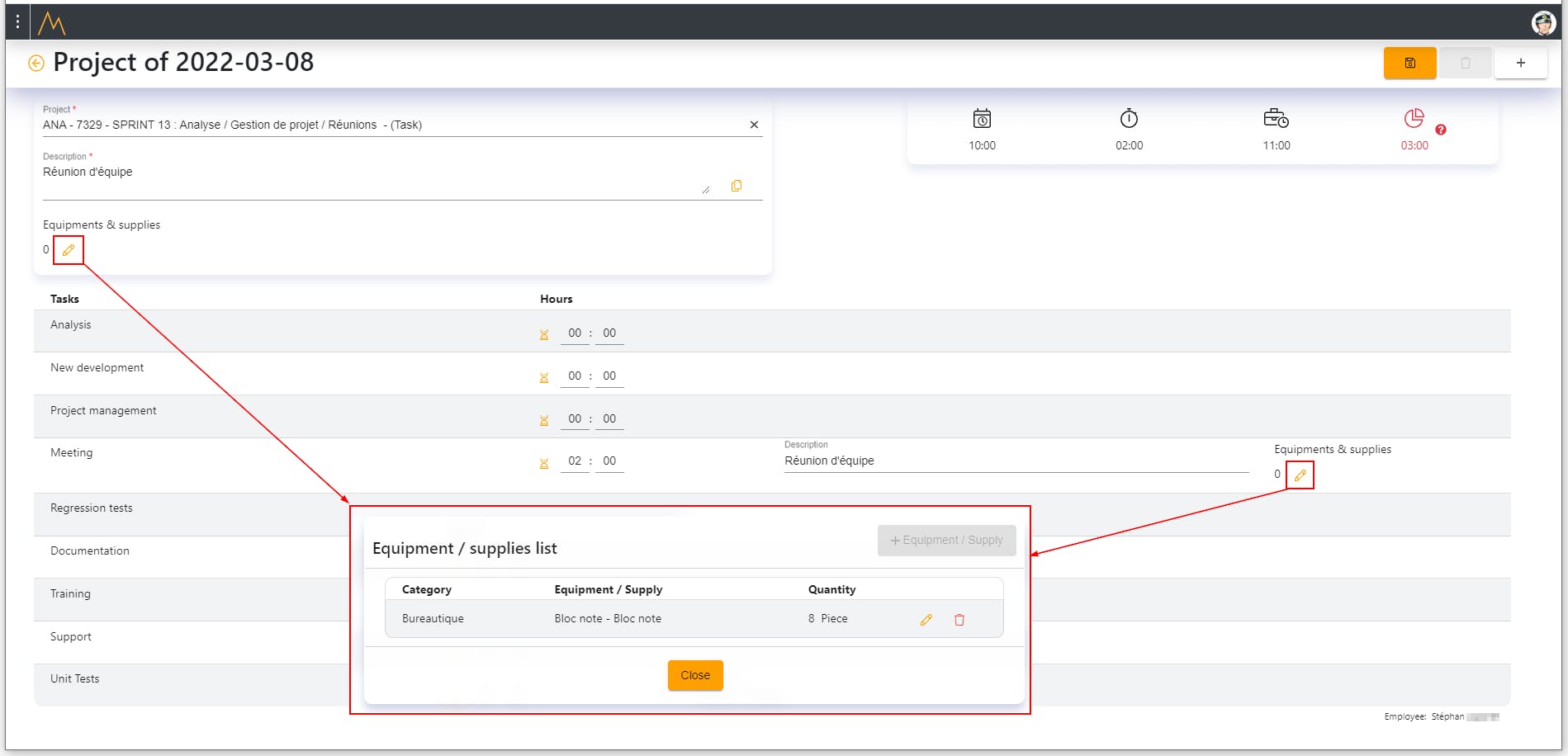Click the orange mountain logo
This screenshot has height=756, width=1568.
(x=52, y=23)
